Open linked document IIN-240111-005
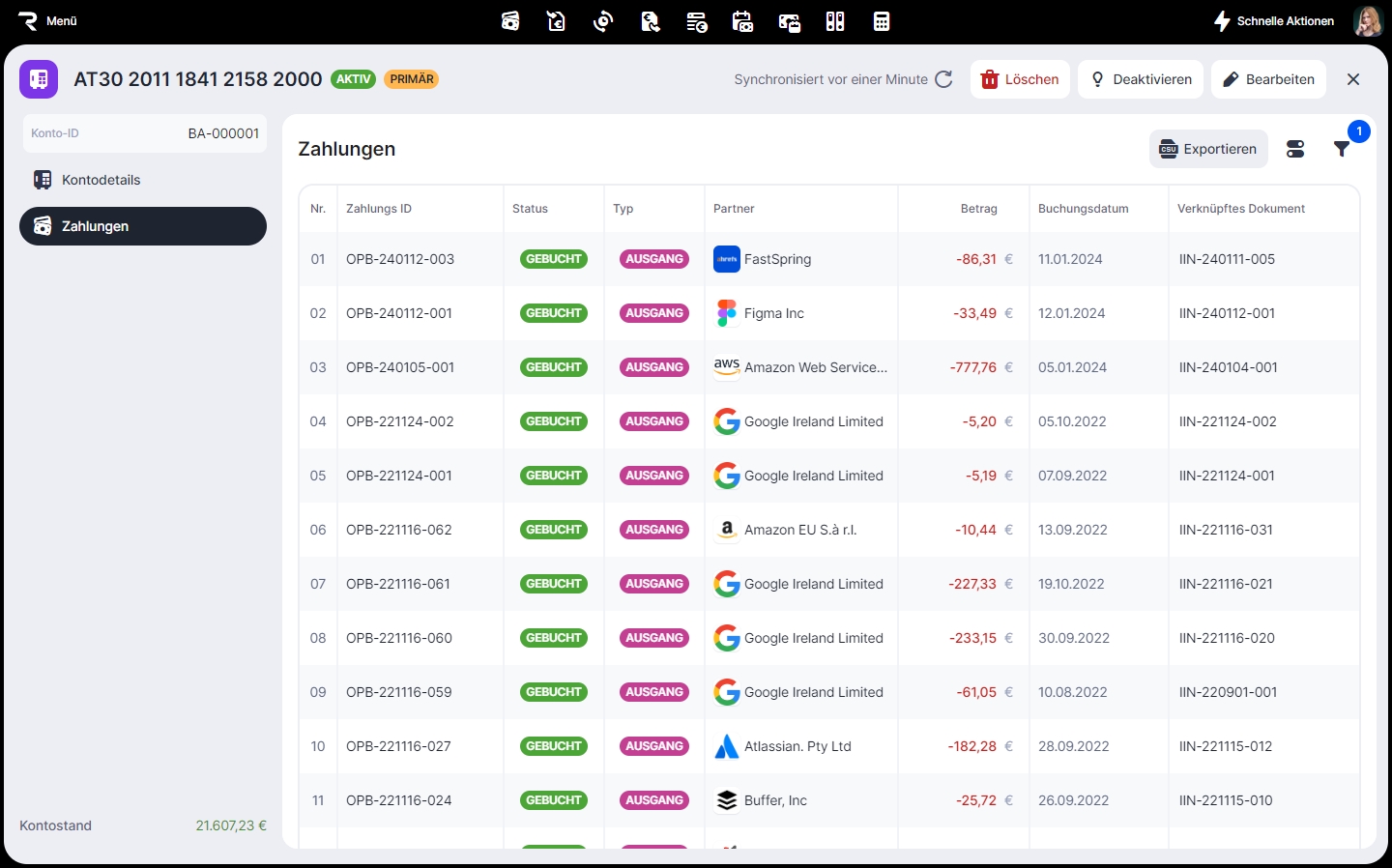This screenshot has height=868, width=1392. pos(1227,259)
